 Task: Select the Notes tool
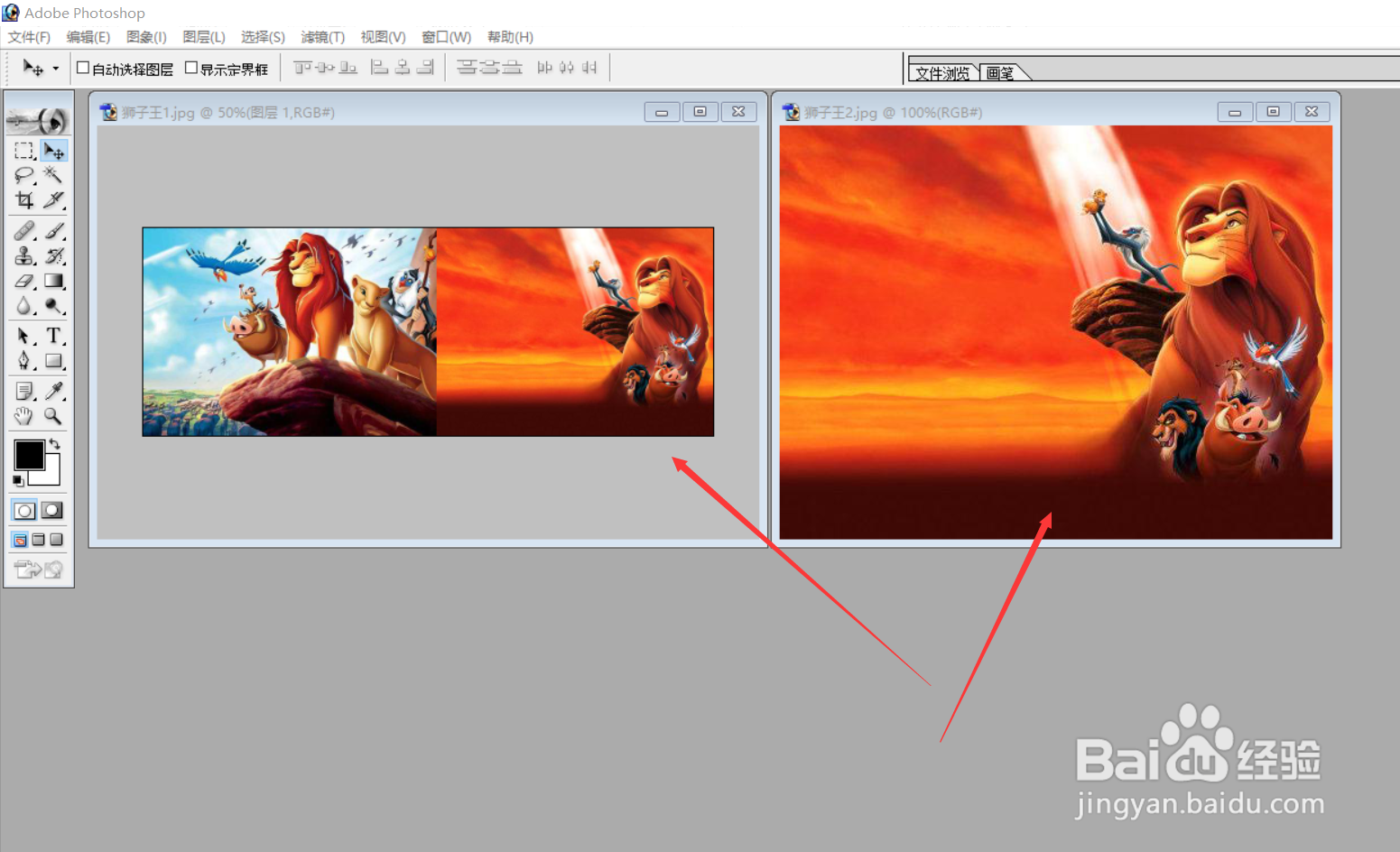coord(24,391)
